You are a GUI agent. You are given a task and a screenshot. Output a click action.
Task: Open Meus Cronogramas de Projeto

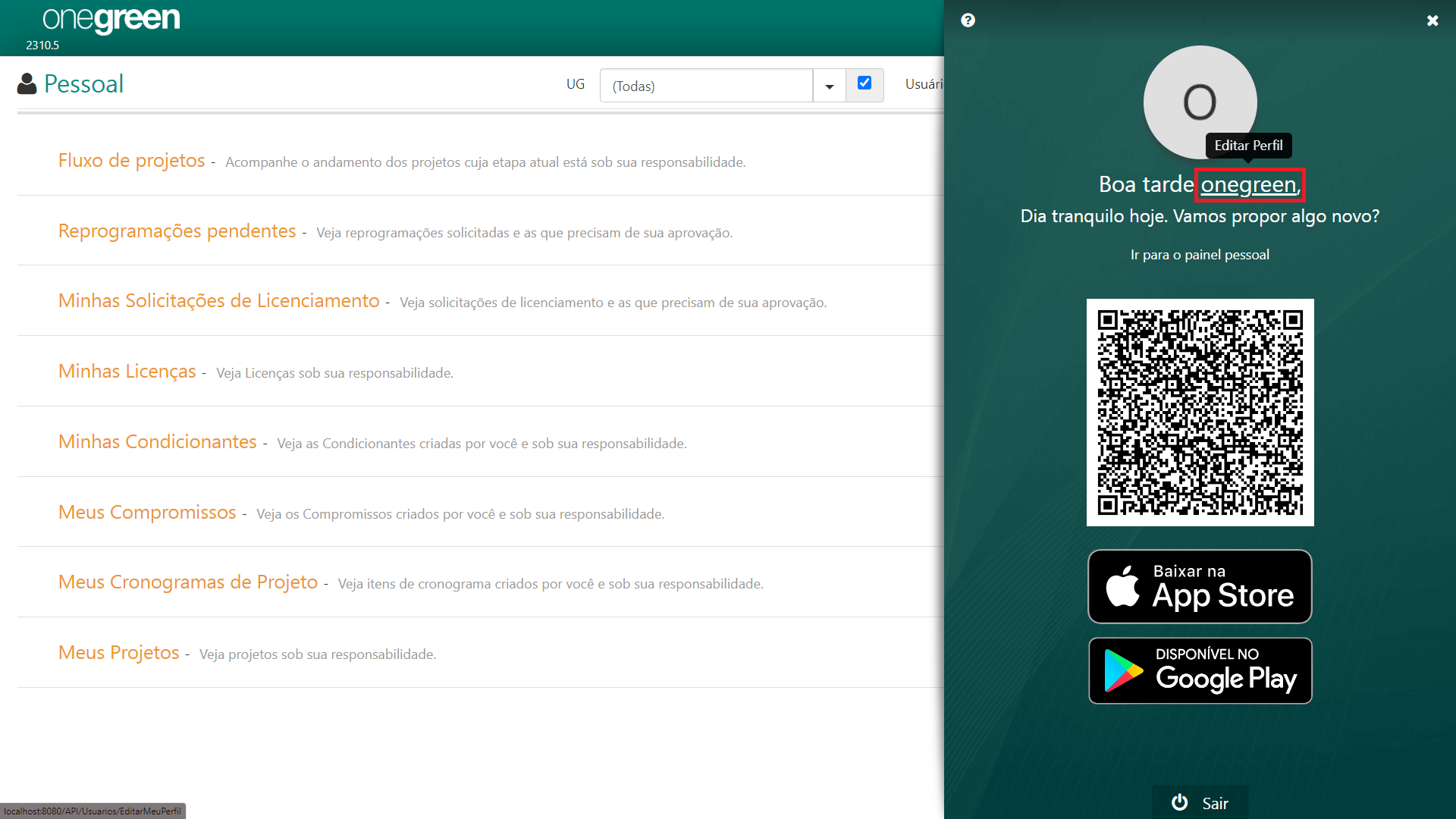(188, 582)
